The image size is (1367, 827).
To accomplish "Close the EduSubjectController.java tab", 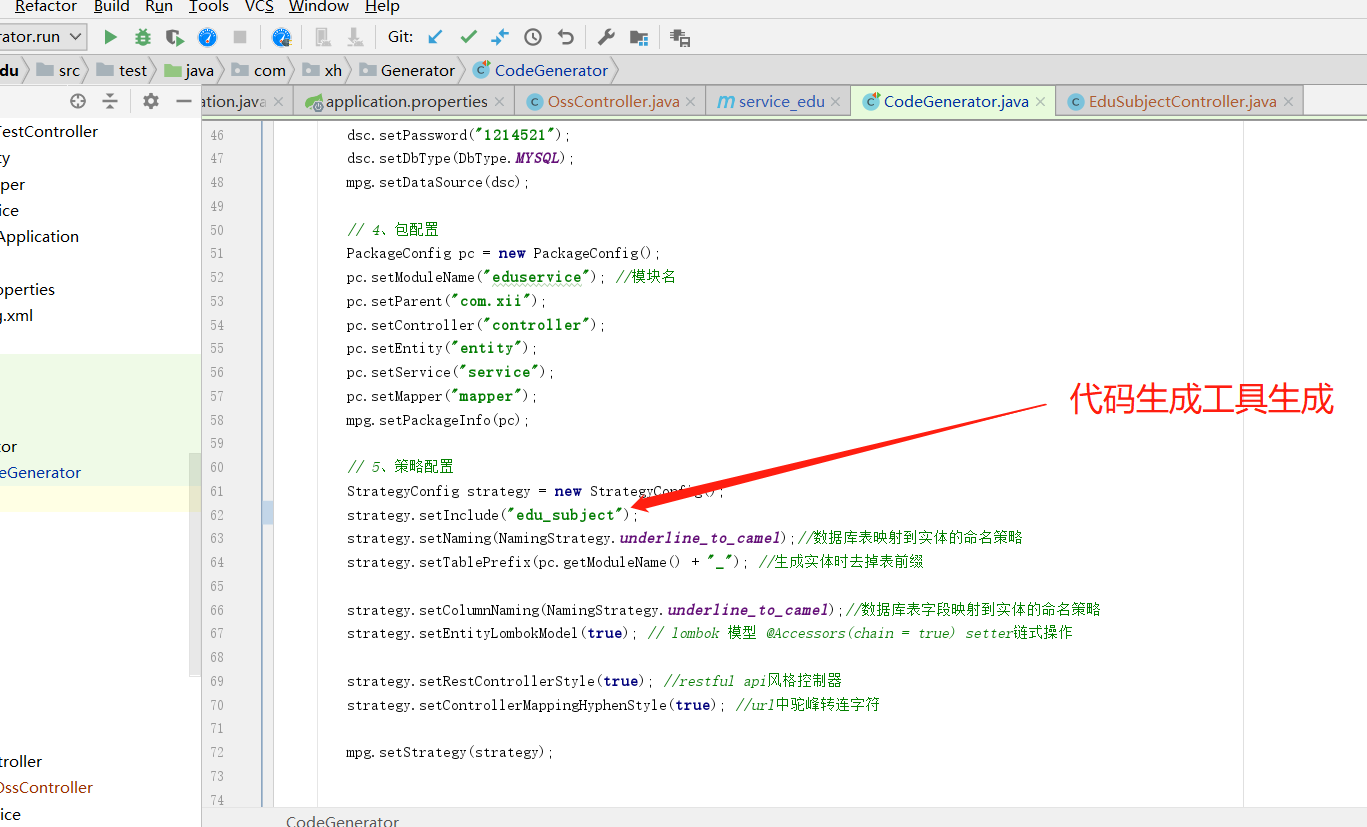I will tap(1289, 102).
